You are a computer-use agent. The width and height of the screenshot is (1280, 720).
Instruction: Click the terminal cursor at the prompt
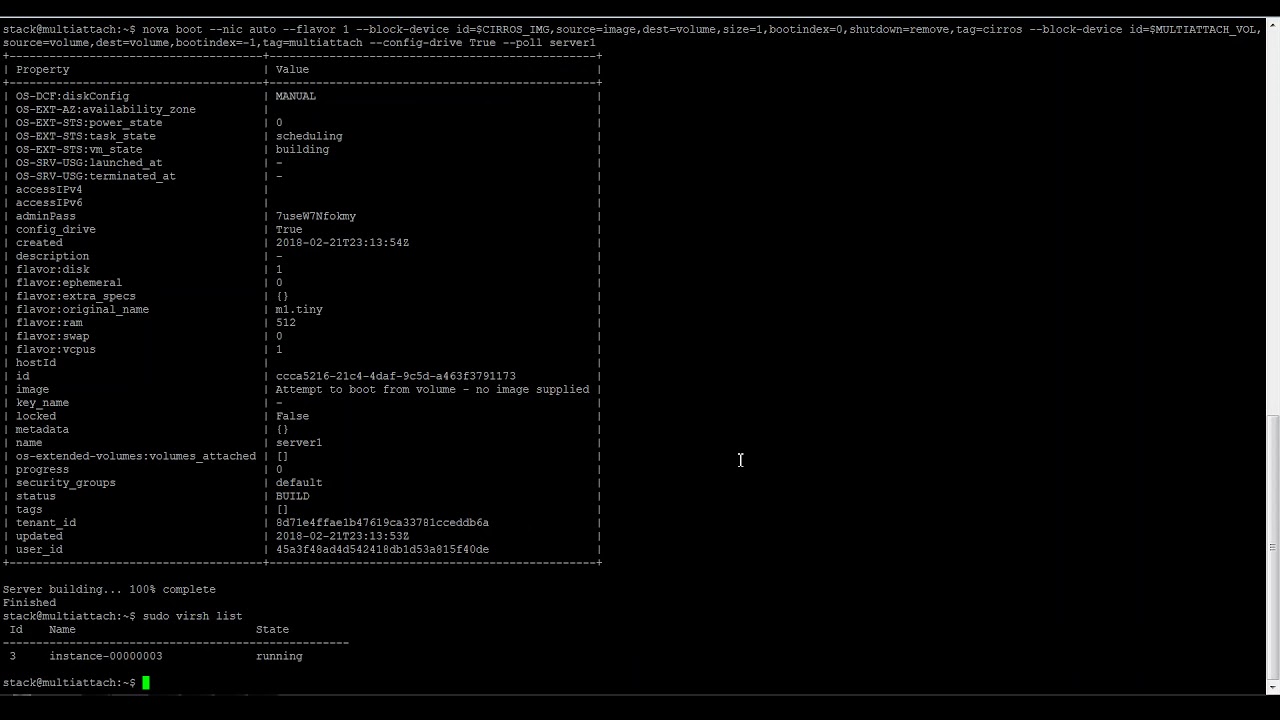pos(146,683)
